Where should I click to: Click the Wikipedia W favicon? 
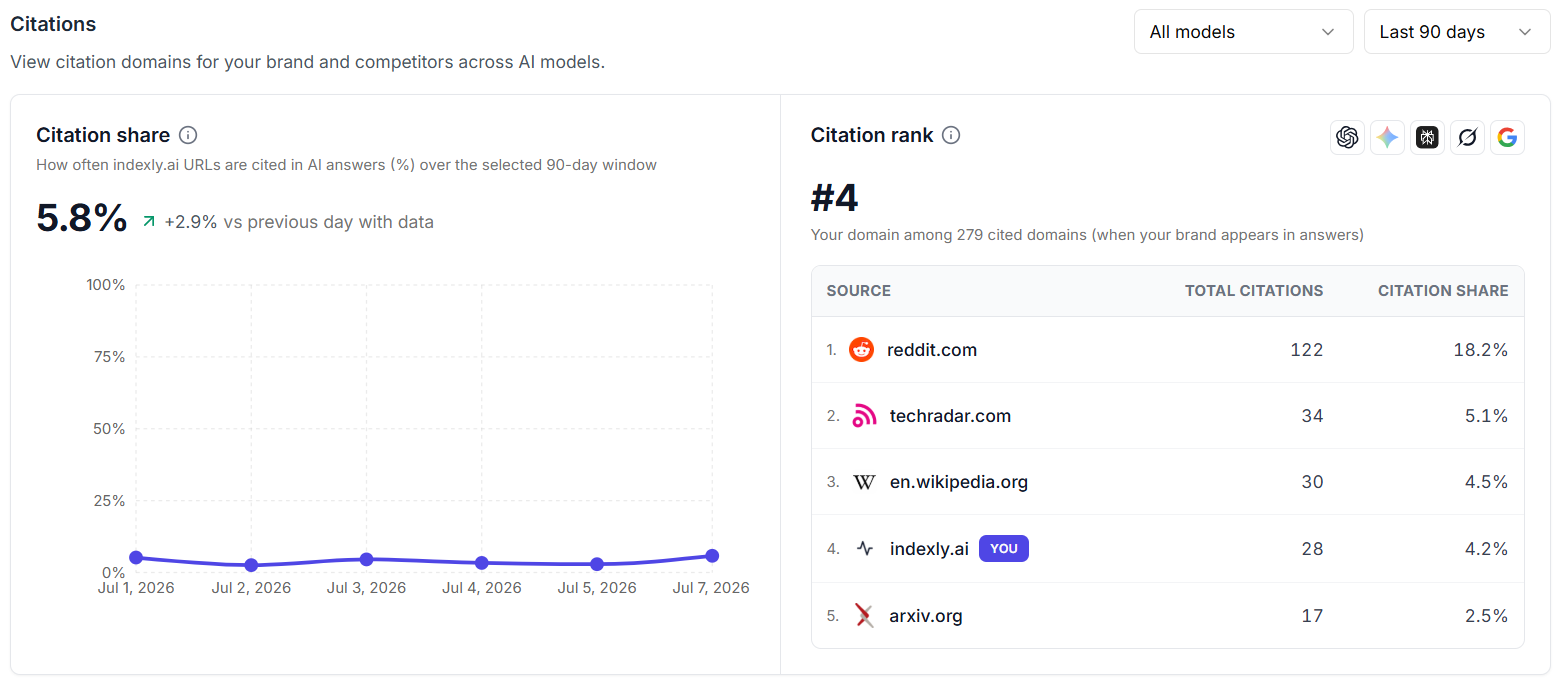(864, 482)
